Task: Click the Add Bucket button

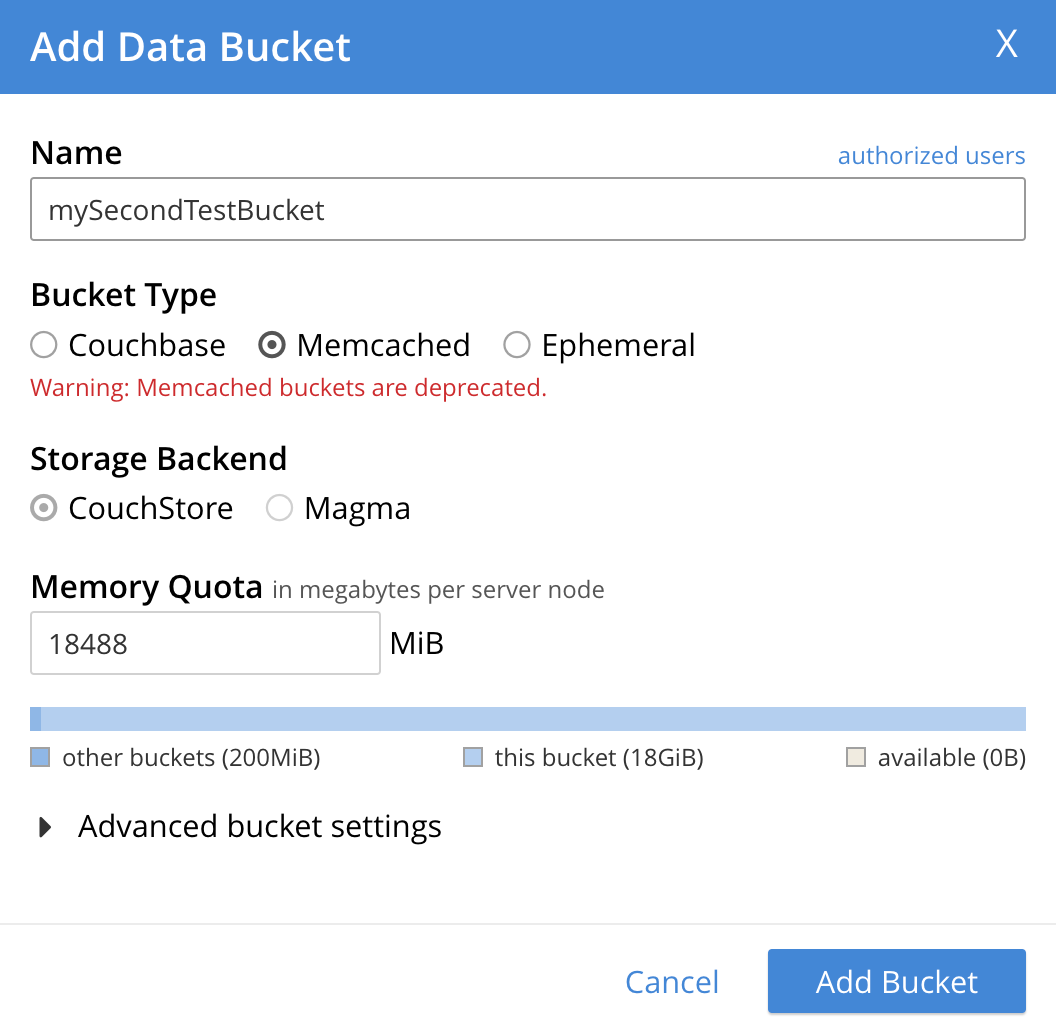Action: [x=896, y=981]
